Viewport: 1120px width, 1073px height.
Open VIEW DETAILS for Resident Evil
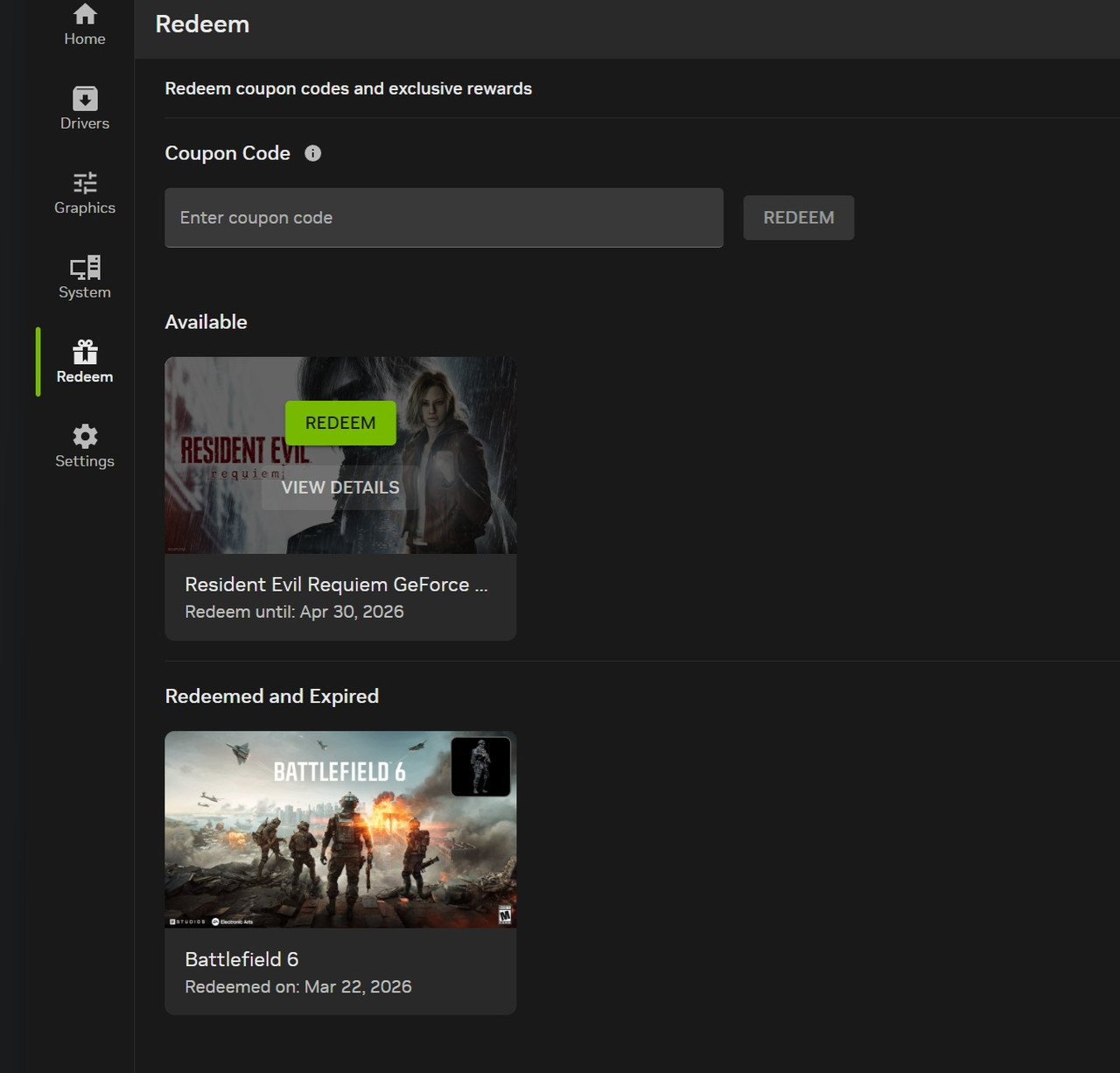coord(340,487)
